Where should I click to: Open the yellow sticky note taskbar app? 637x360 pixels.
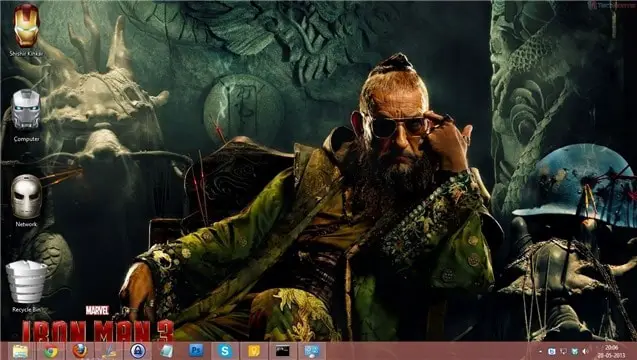point(254,351)
